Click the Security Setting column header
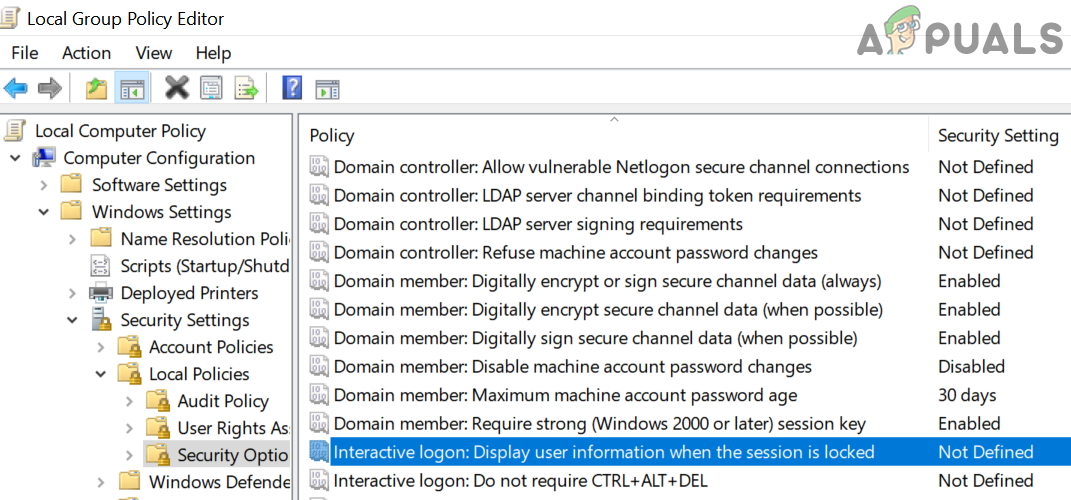Viewport: 1071px width, 500px height. pos(997,136)
